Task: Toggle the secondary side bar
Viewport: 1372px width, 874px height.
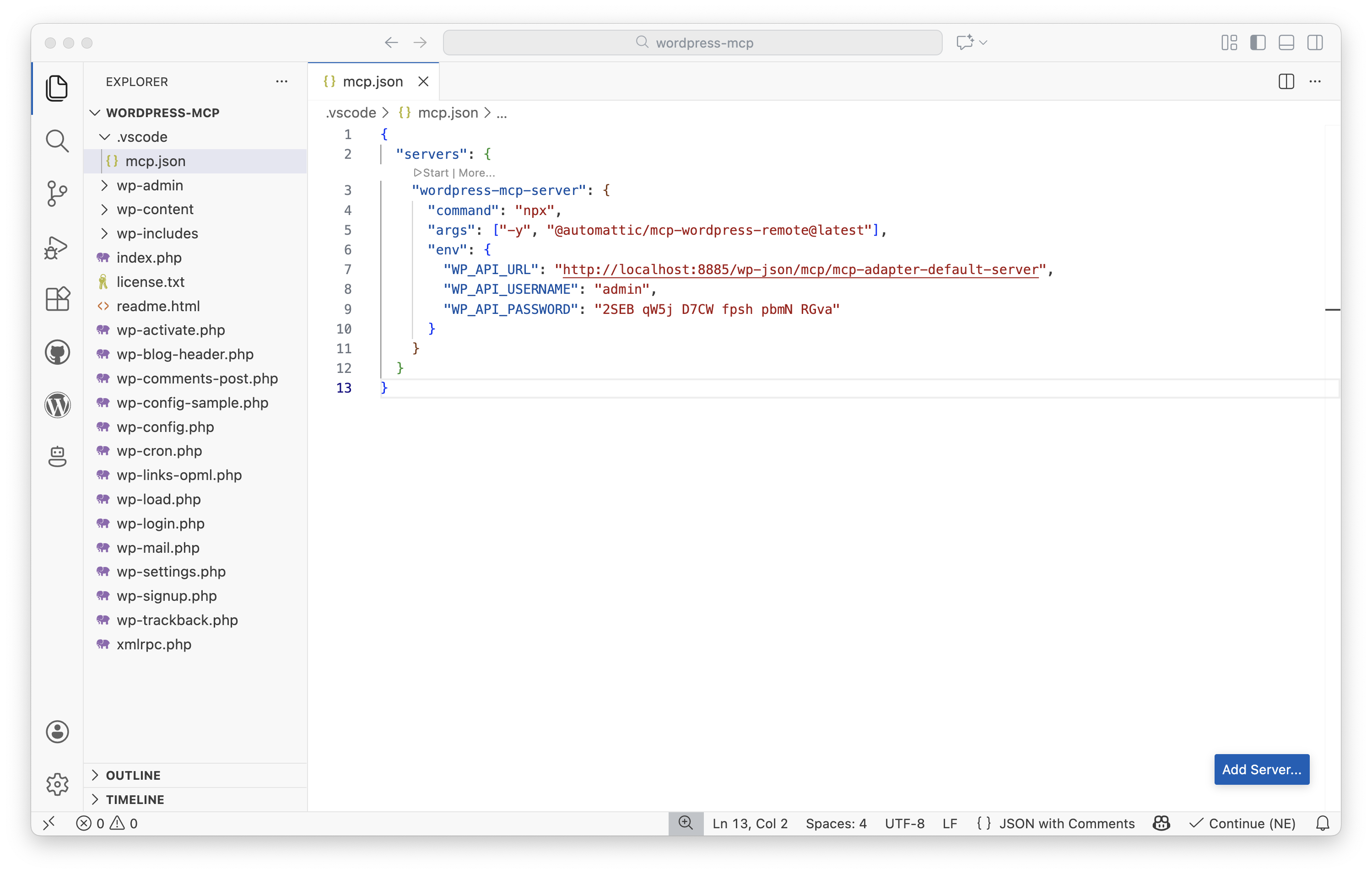Action: pos(1316,42)
